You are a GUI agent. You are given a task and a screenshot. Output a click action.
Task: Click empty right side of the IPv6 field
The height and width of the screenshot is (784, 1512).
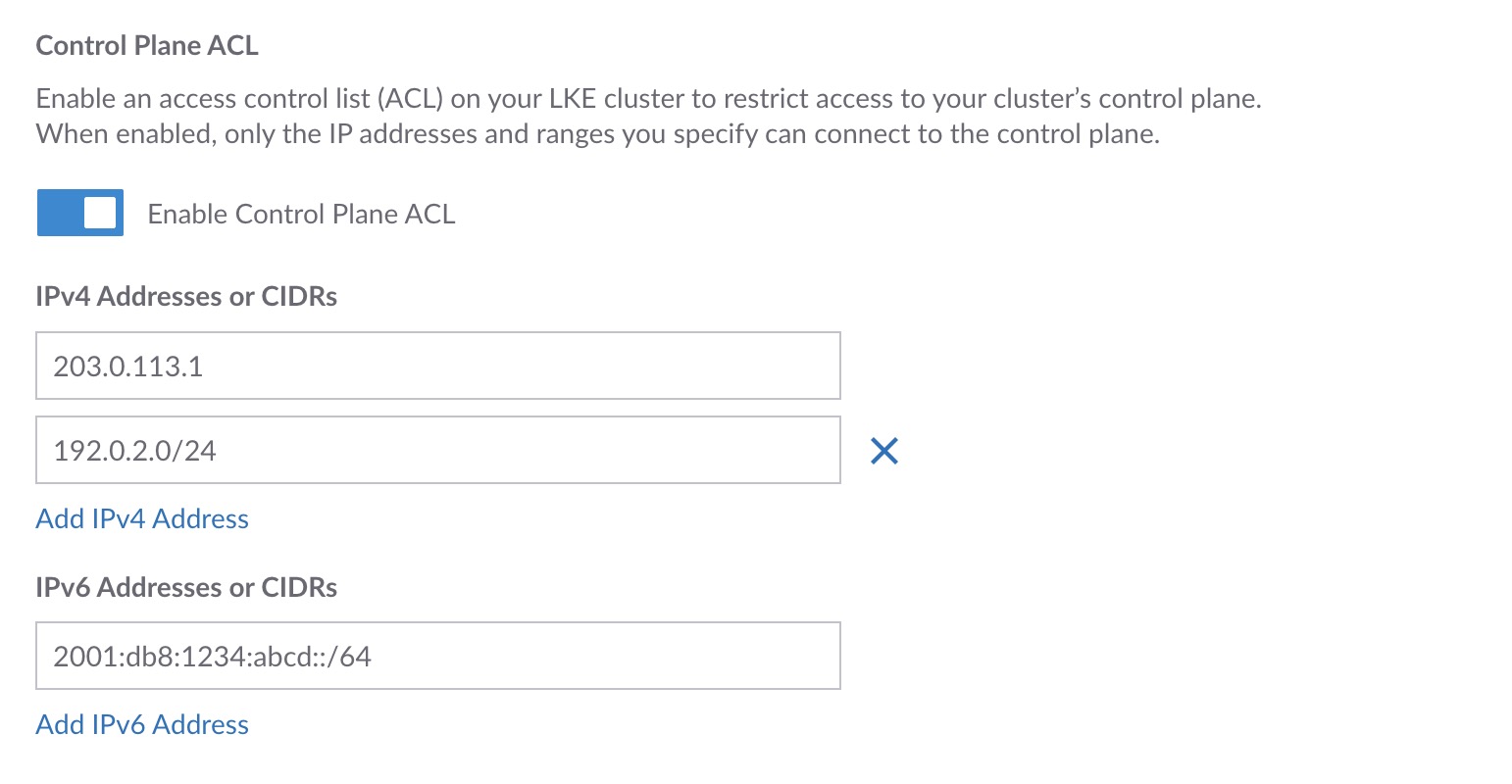click(686, 657)
